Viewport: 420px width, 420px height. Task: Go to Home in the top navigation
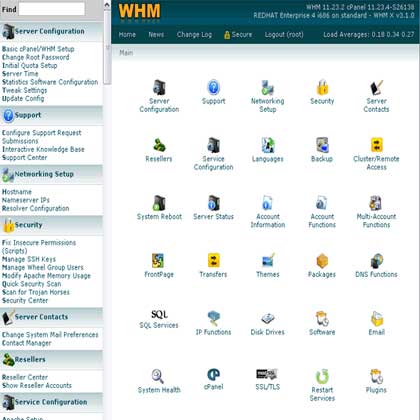pos(127,35)
